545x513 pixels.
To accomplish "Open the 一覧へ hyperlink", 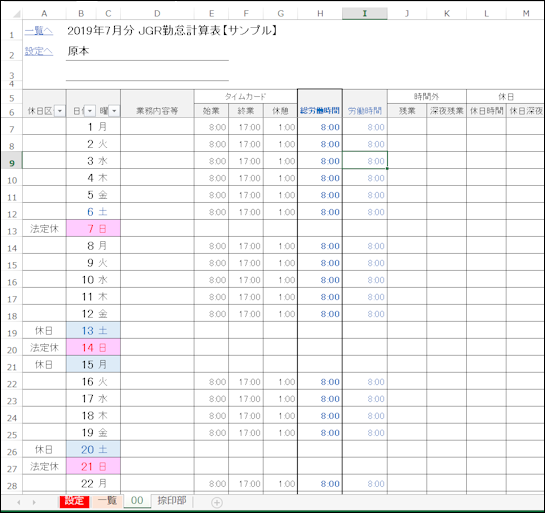I will (x=39, y=31).
